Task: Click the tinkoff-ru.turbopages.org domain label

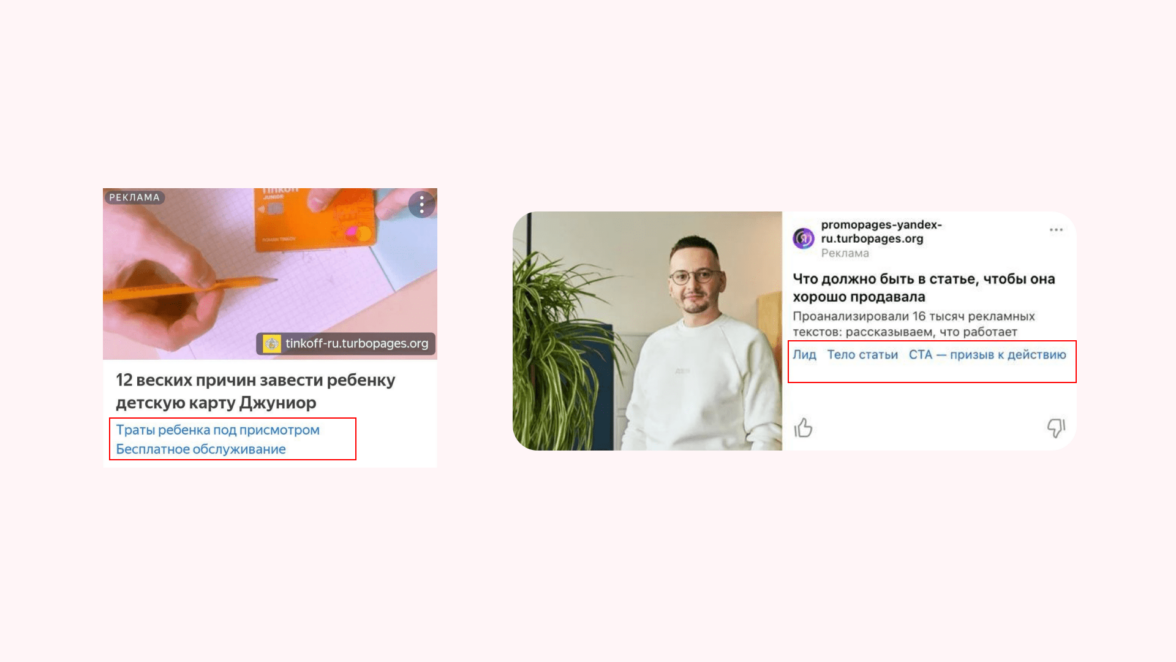Action: coord(356,343)
